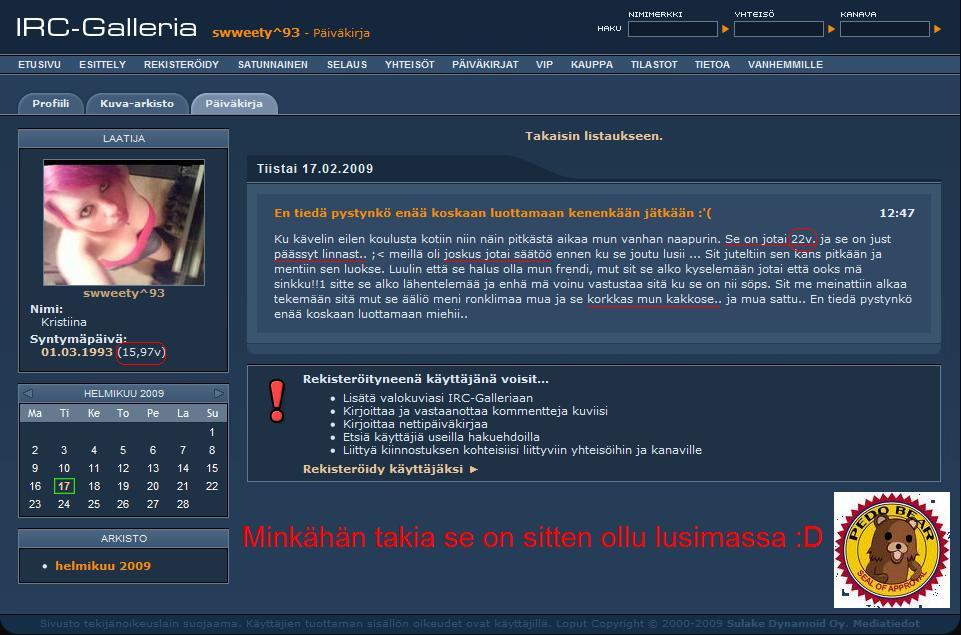
Task: Submit the Kanava search arrow
Action: tap(937, 29)
